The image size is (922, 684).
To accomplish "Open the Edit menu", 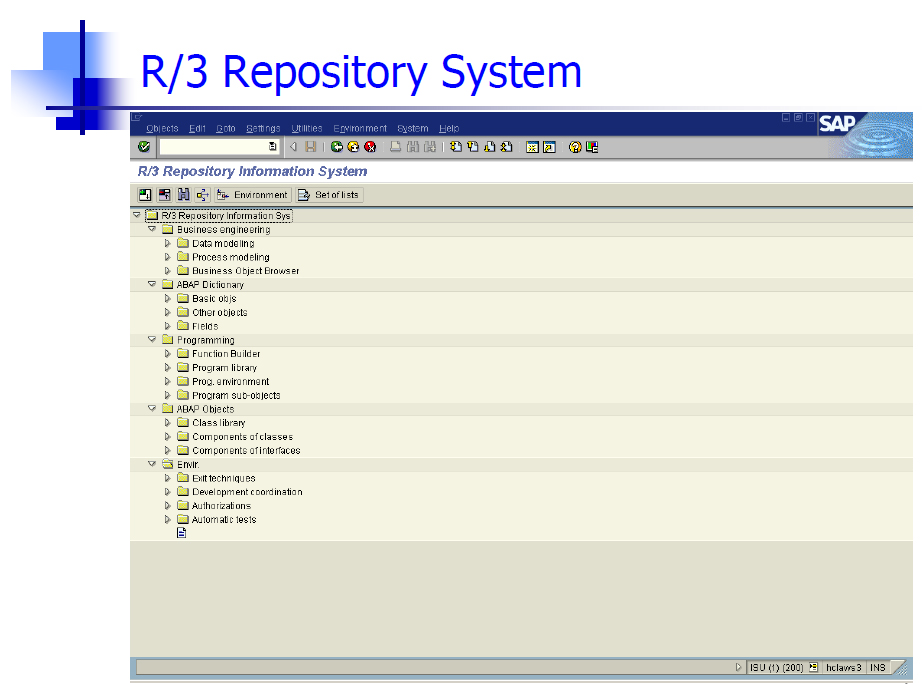I will (197, 128).
